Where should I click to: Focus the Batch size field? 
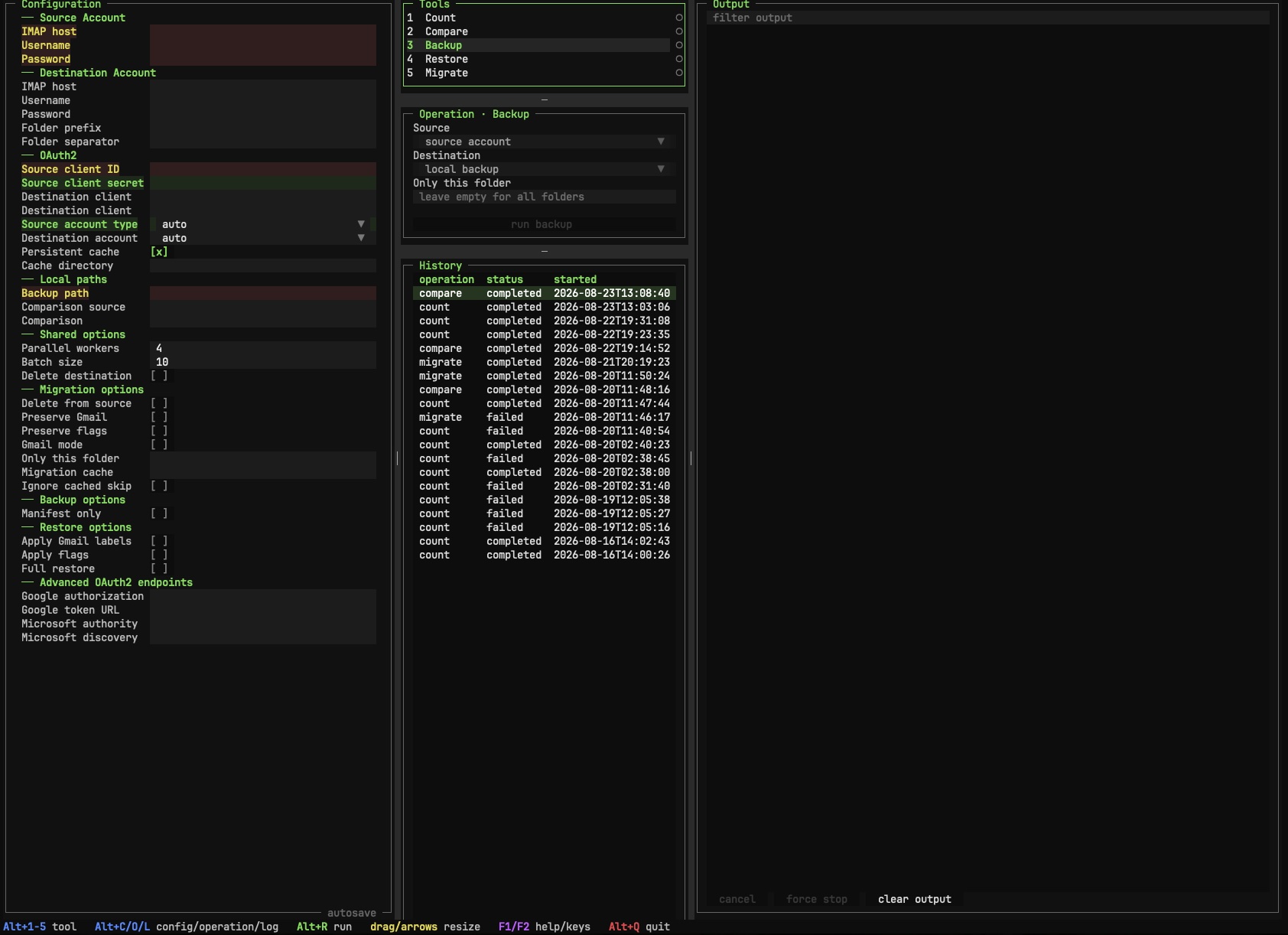click(x=263, y=362)
